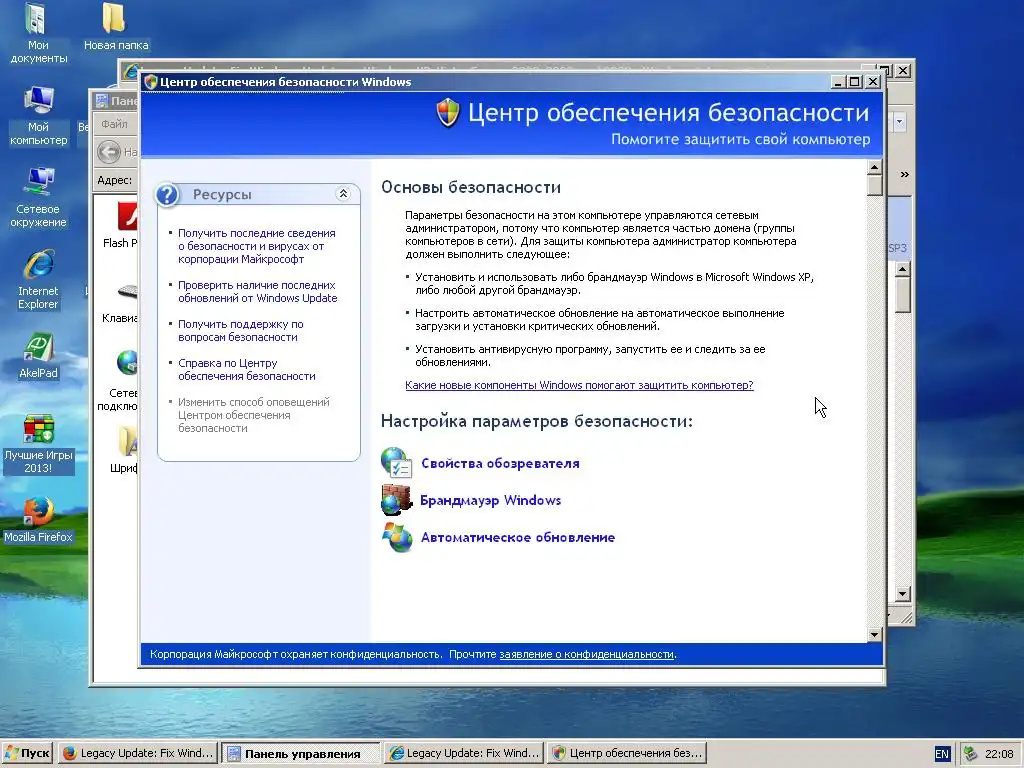
Task: Switch to Панель управления taskbar button
Action: pos(301,754)
